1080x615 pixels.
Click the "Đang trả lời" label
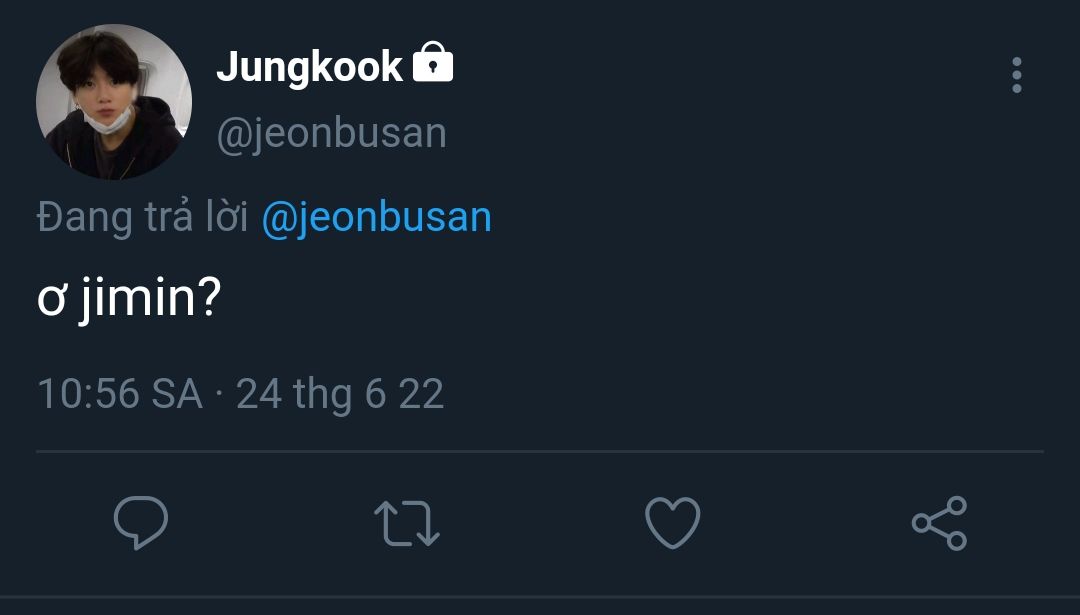(142, 217)
